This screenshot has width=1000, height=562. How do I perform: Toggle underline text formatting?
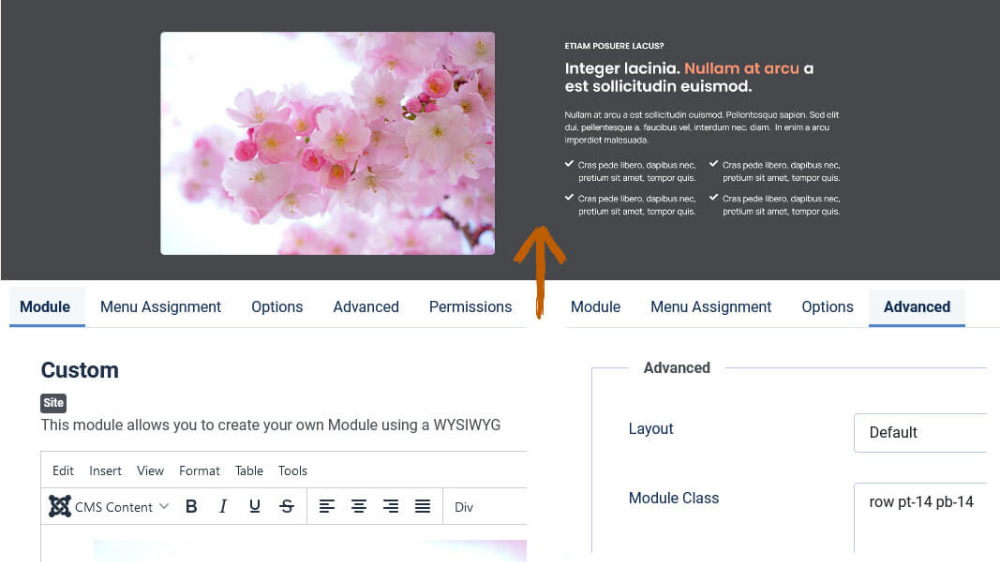pyautogui.click(x=255, y=507)
